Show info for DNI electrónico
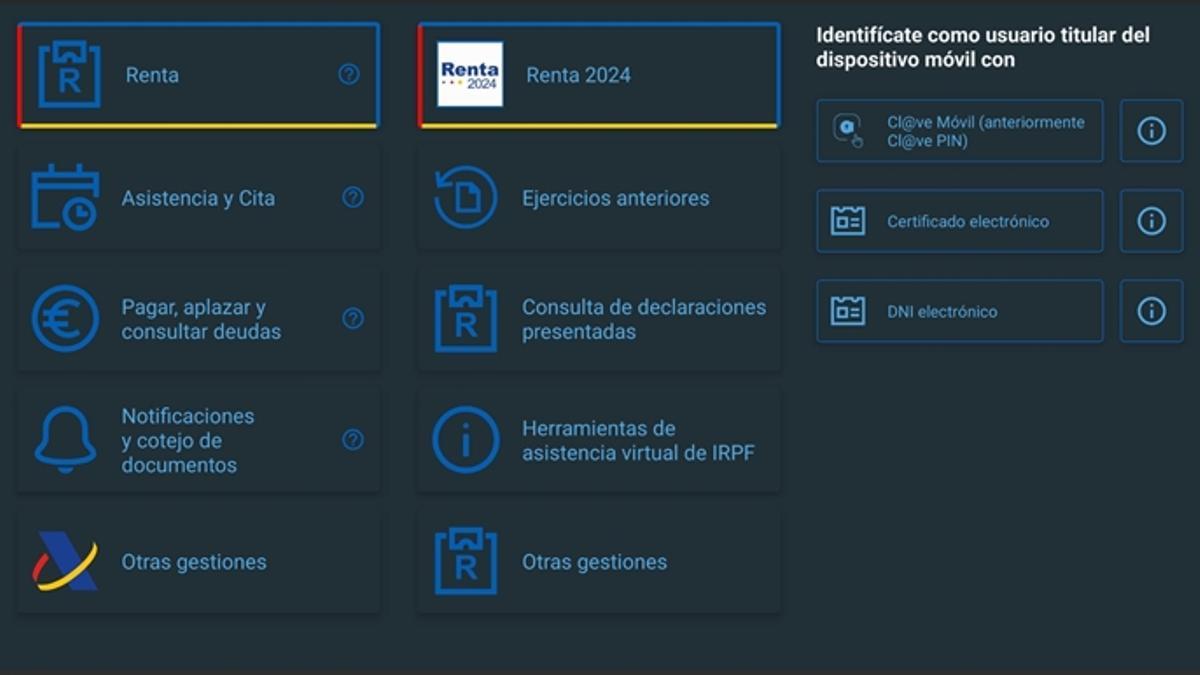The width and height of the screenshot is (1200, 675). click(x=1151, y=311)
